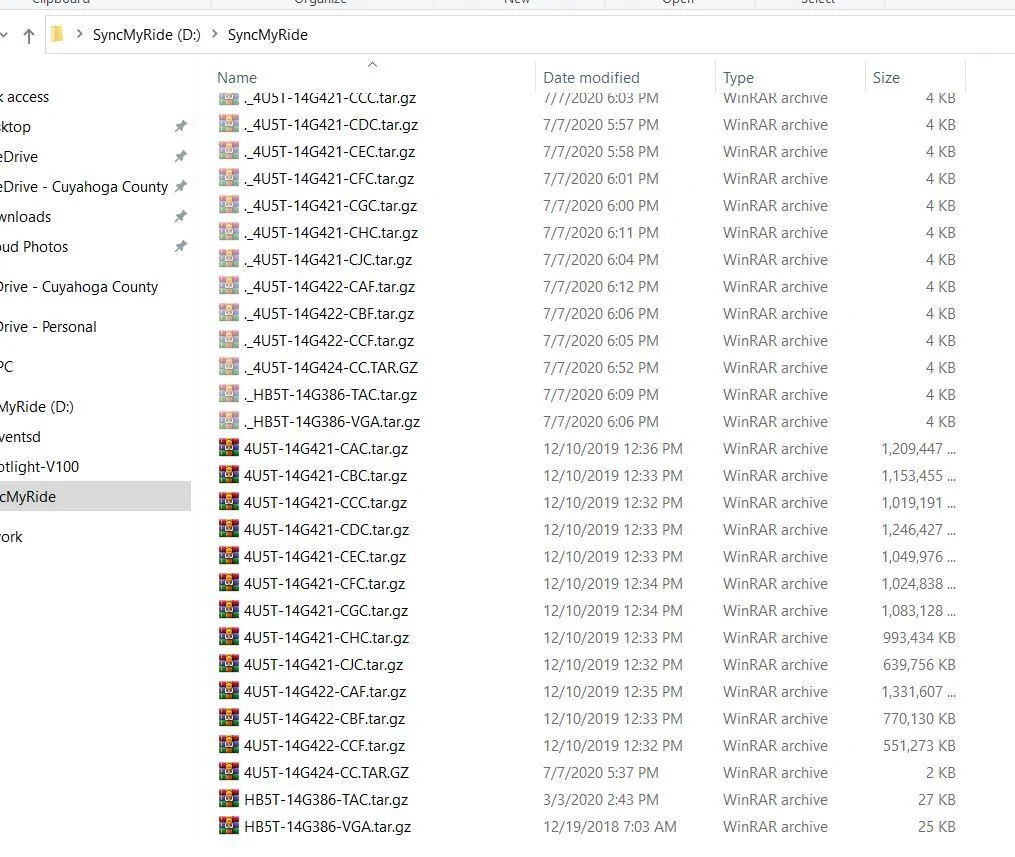Click the WinRAR icon of 4U5T-14G421-CJC.tar.gz
The image size is (1015, 857).
click(229, 664)
